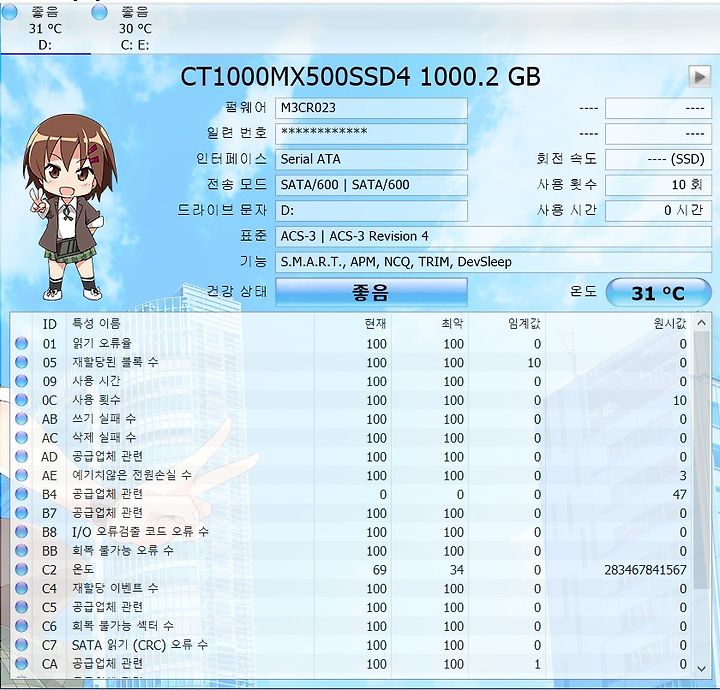Screen dimensions: 720x690
Task: Click the status icon of row AD
Action: 21,456
